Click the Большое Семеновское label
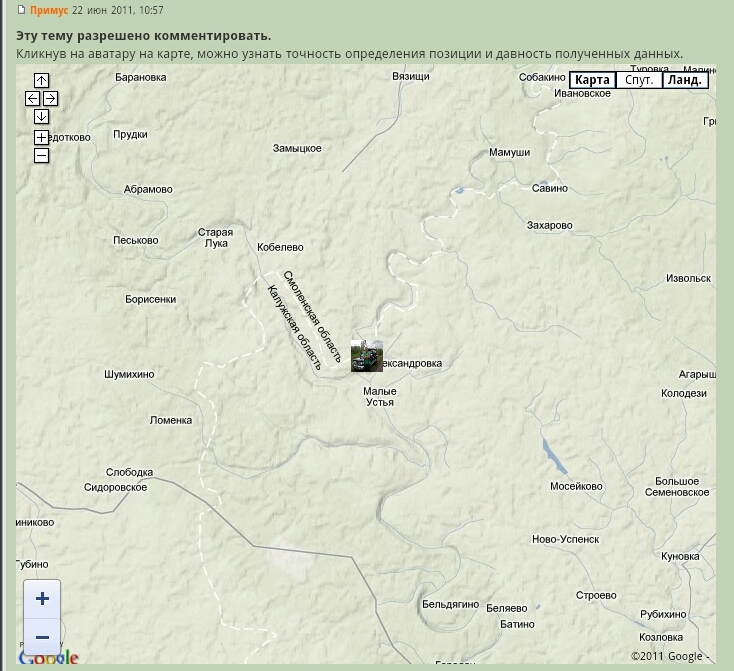Screen dimensions: 734x671 [x=677, y=487]
